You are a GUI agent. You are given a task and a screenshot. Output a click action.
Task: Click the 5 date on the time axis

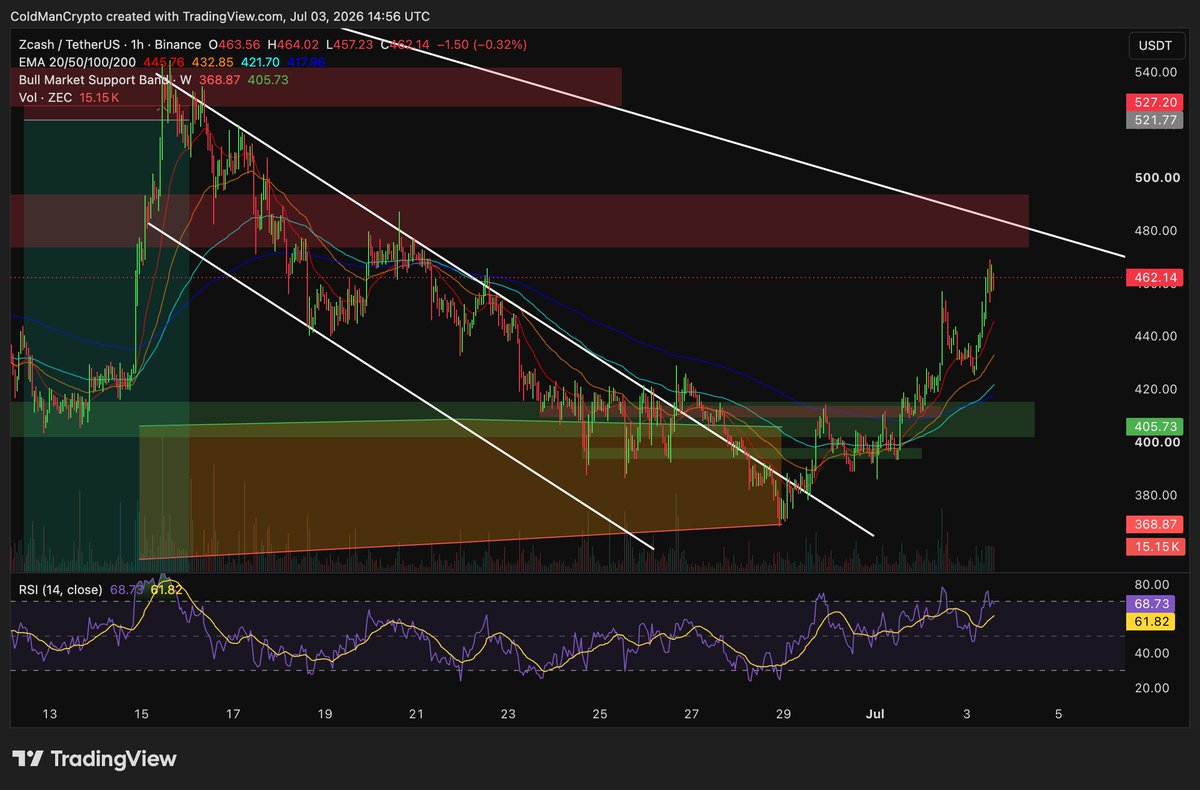coord(1059,714)
